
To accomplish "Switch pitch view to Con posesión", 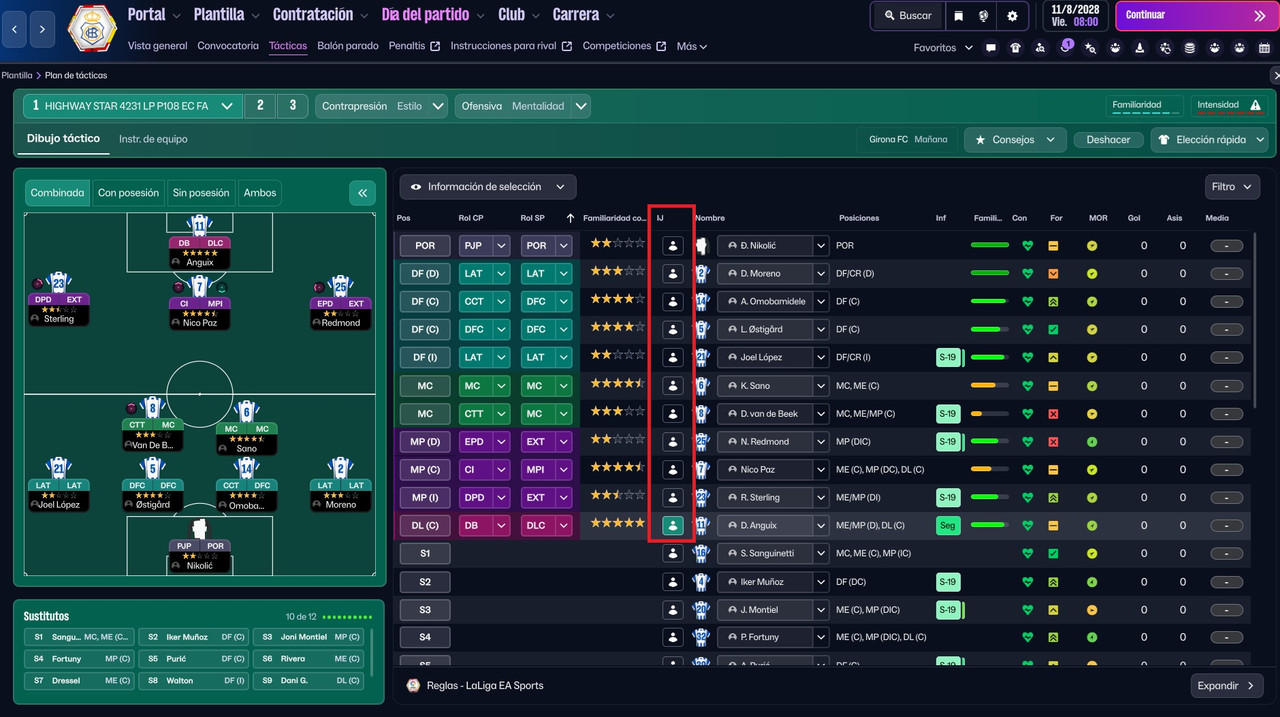I will 128,193.
